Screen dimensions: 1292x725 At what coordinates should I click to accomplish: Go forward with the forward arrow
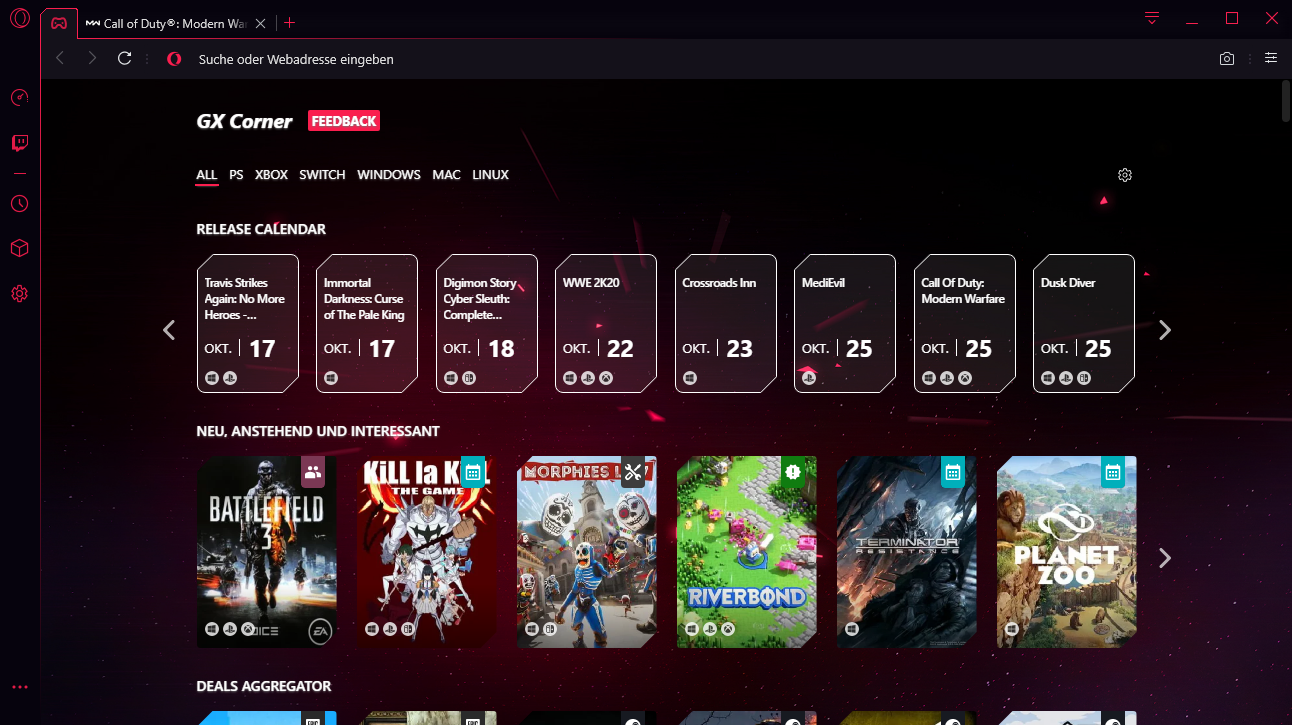click(x=92, y=59)
